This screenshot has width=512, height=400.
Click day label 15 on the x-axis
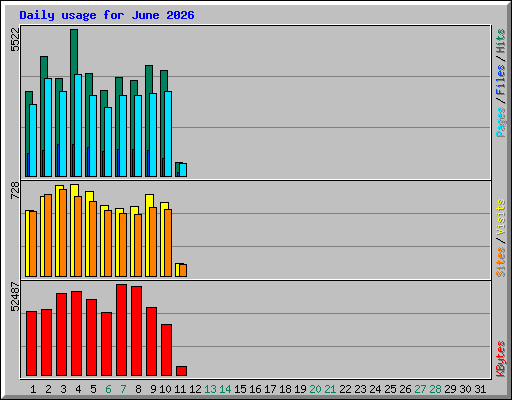pos(240,389)
